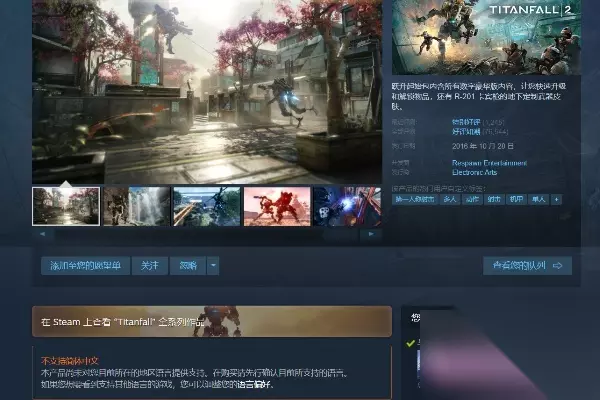600x400 pixels.
Task: Select the 动作 tag
Action: click(472, 199)
